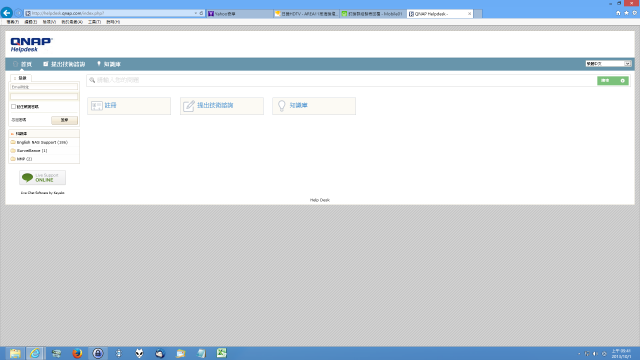Open 提出技術諮詢 in the nav bar
640x360 pixels.
pyautogui.click(x=64, y=64)
